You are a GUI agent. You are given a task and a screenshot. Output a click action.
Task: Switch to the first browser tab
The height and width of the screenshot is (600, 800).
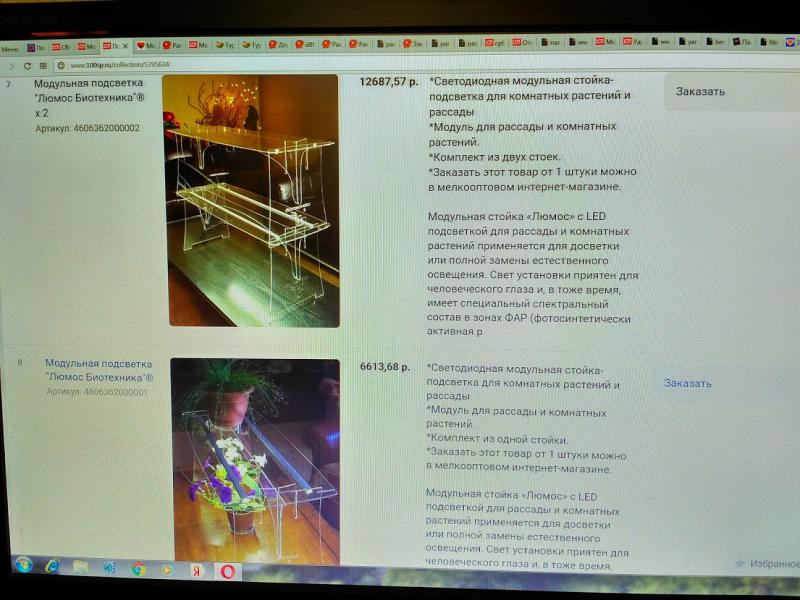(37, 47)
